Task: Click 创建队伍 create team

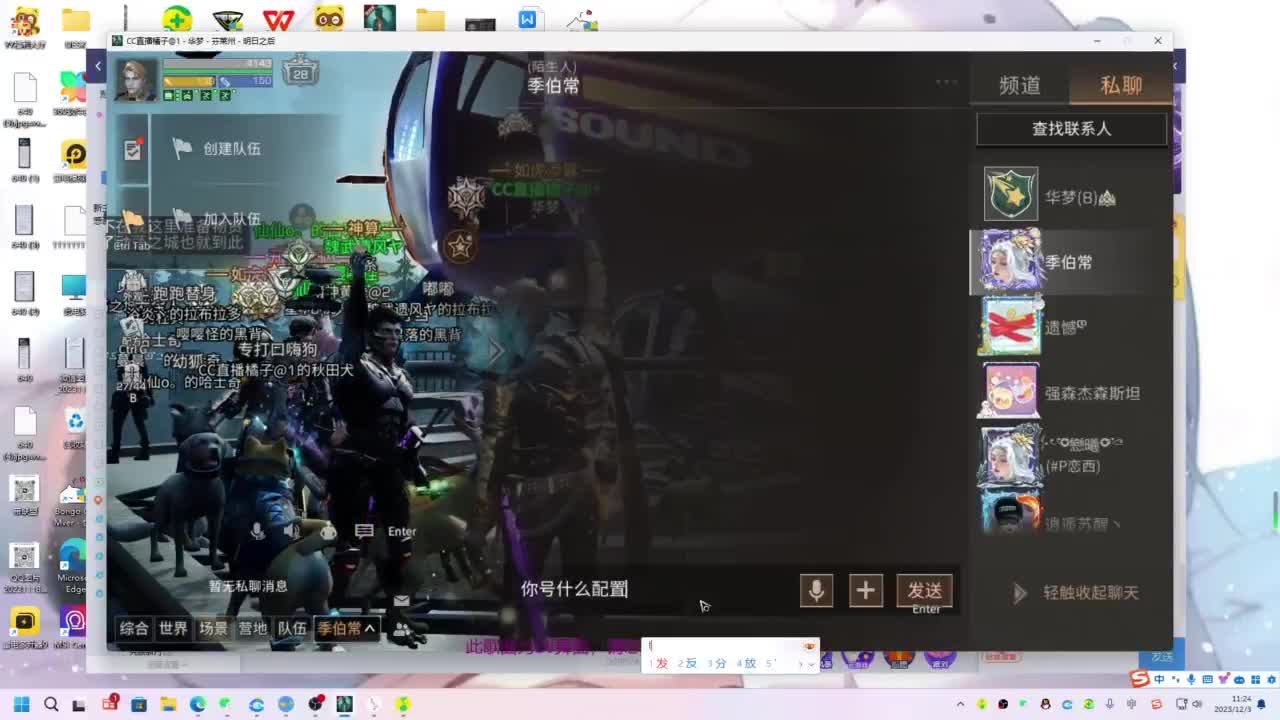Action: tap(231, 148)
